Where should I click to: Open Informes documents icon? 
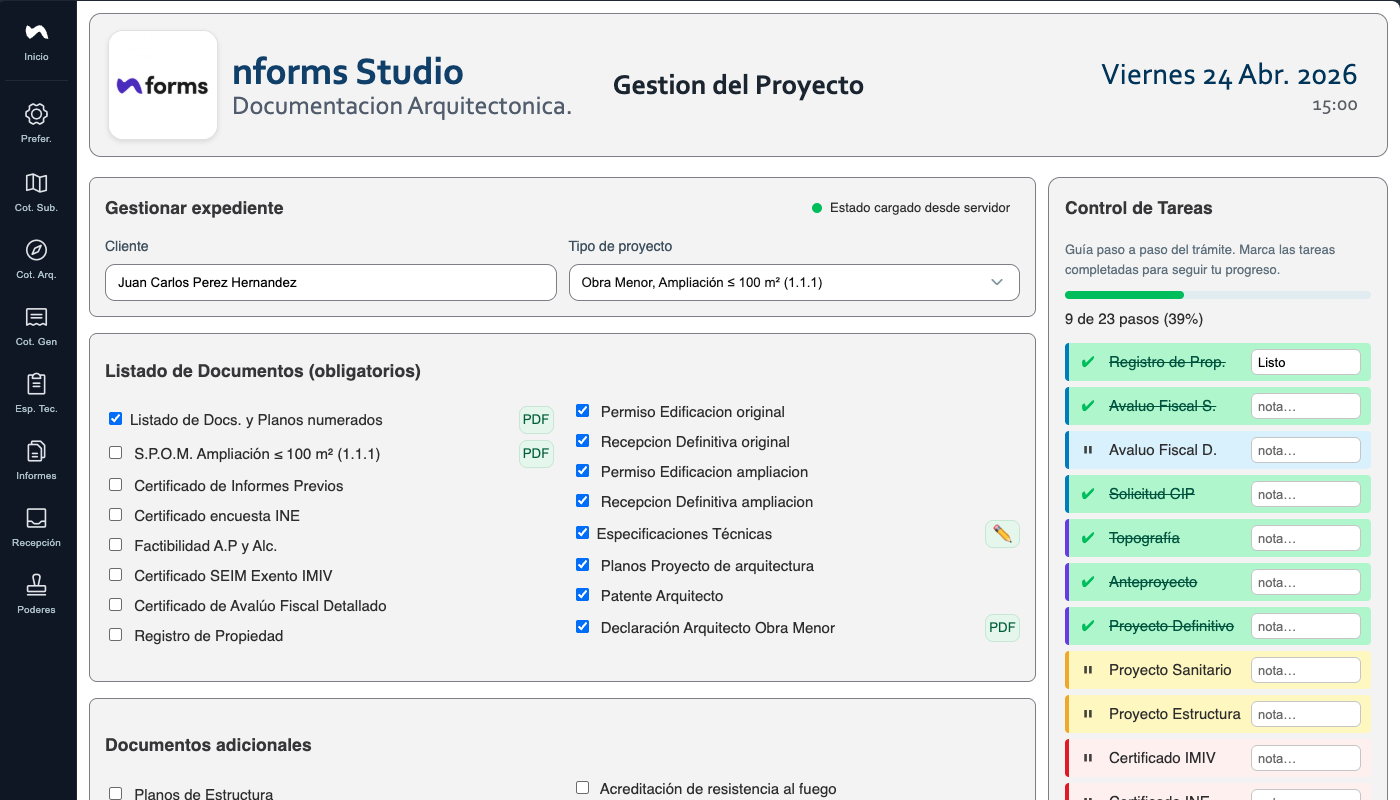point(36,451)
